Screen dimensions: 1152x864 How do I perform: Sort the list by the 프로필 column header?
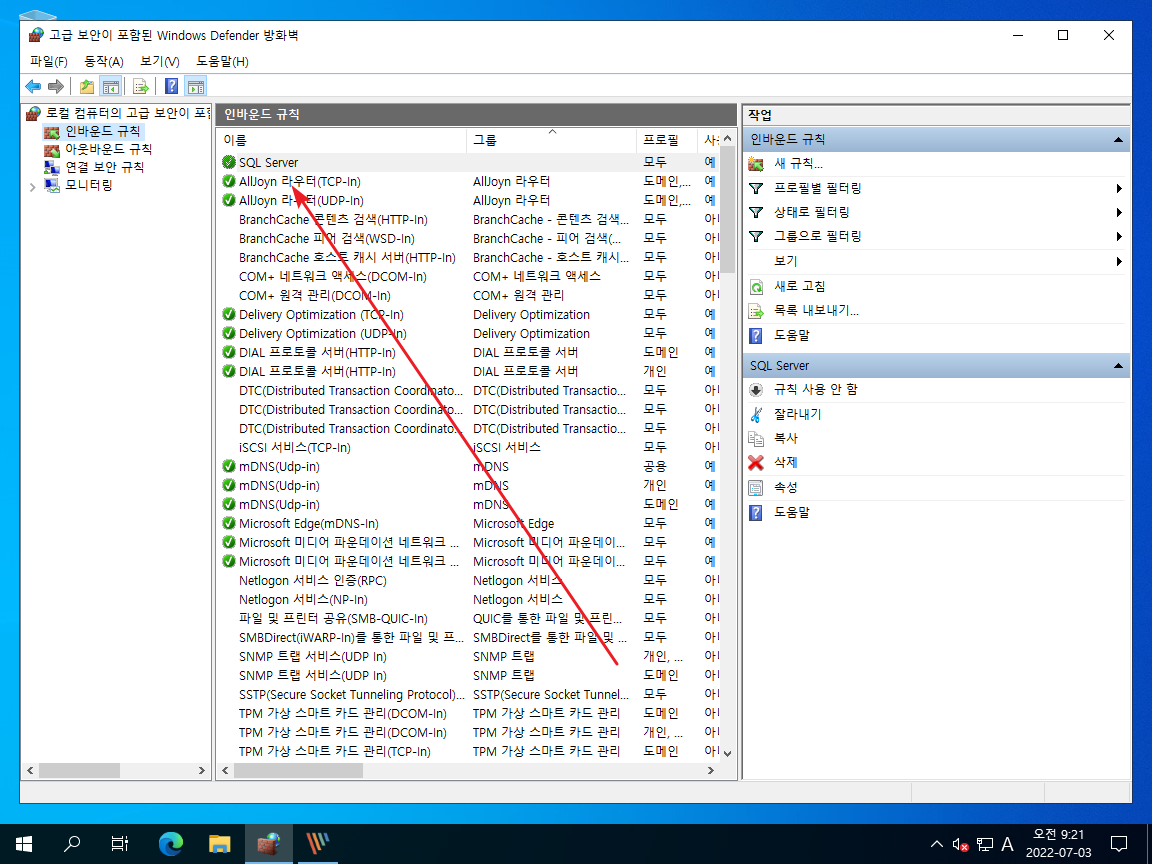point(666,140)
